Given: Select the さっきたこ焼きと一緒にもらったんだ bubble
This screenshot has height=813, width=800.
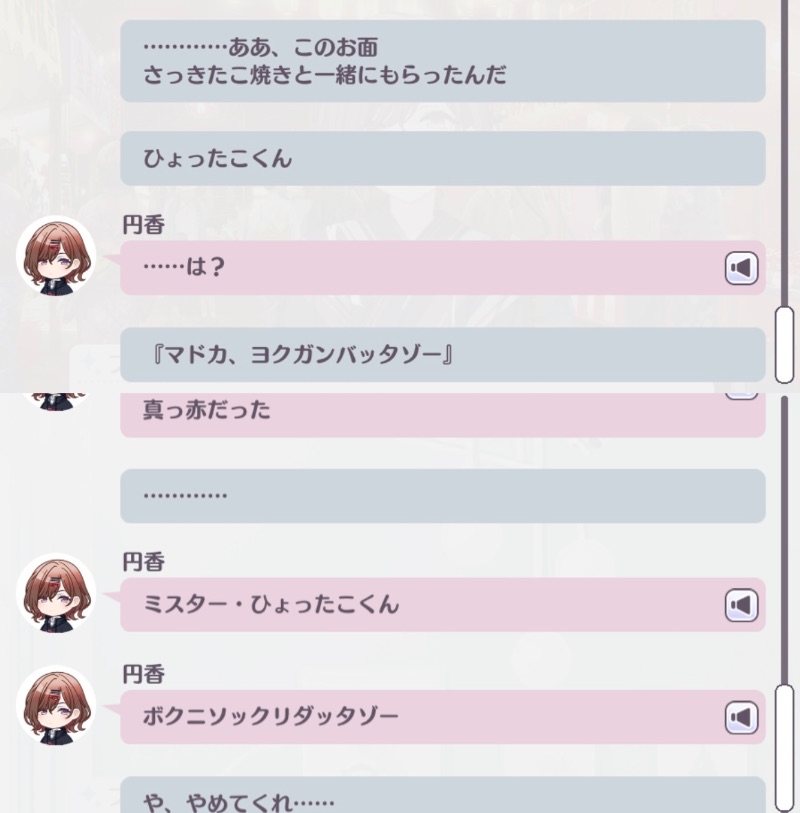Looking at the screenshot, I should (x=443, y=61).
